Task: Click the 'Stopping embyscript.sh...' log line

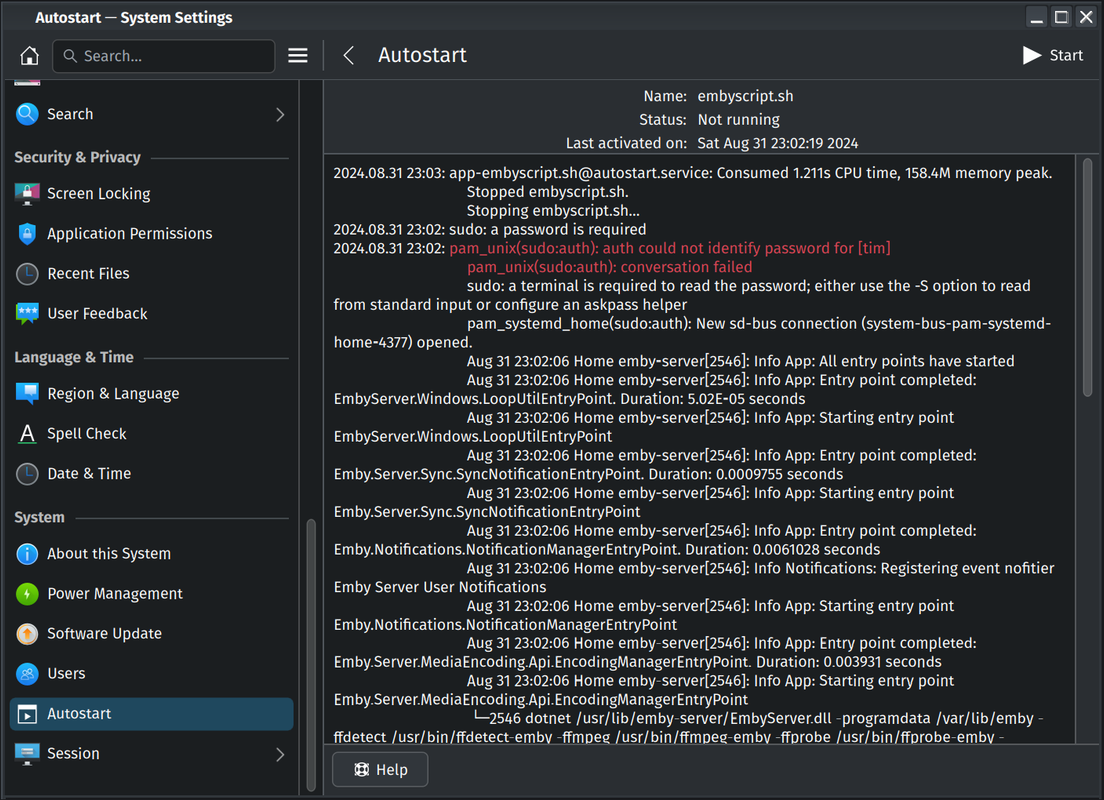Action: point(553,211)
